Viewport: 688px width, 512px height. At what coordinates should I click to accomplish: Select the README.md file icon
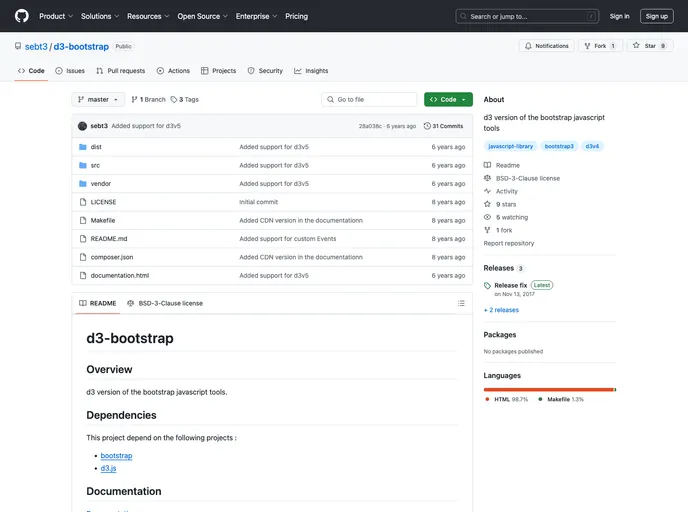[82, 239]
